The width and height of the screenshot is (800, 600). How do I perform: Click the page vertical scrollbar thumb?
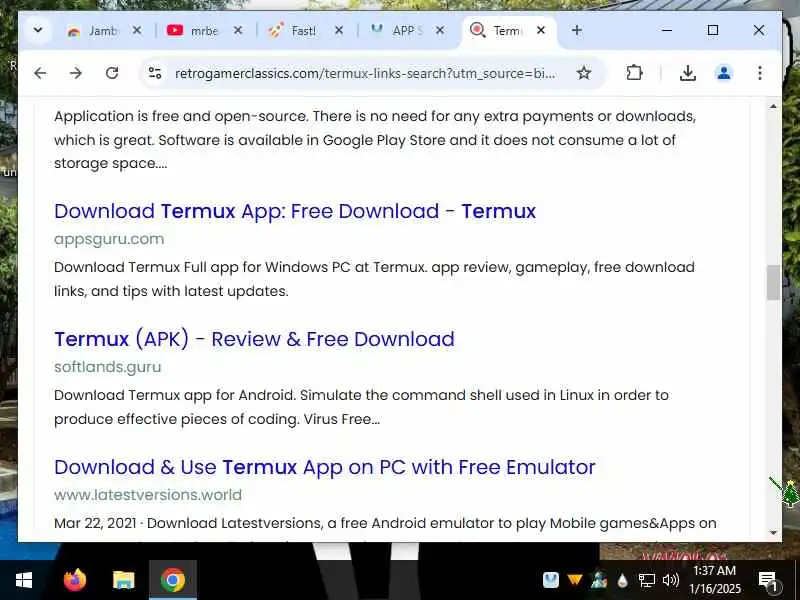click(x=773, y=282)
